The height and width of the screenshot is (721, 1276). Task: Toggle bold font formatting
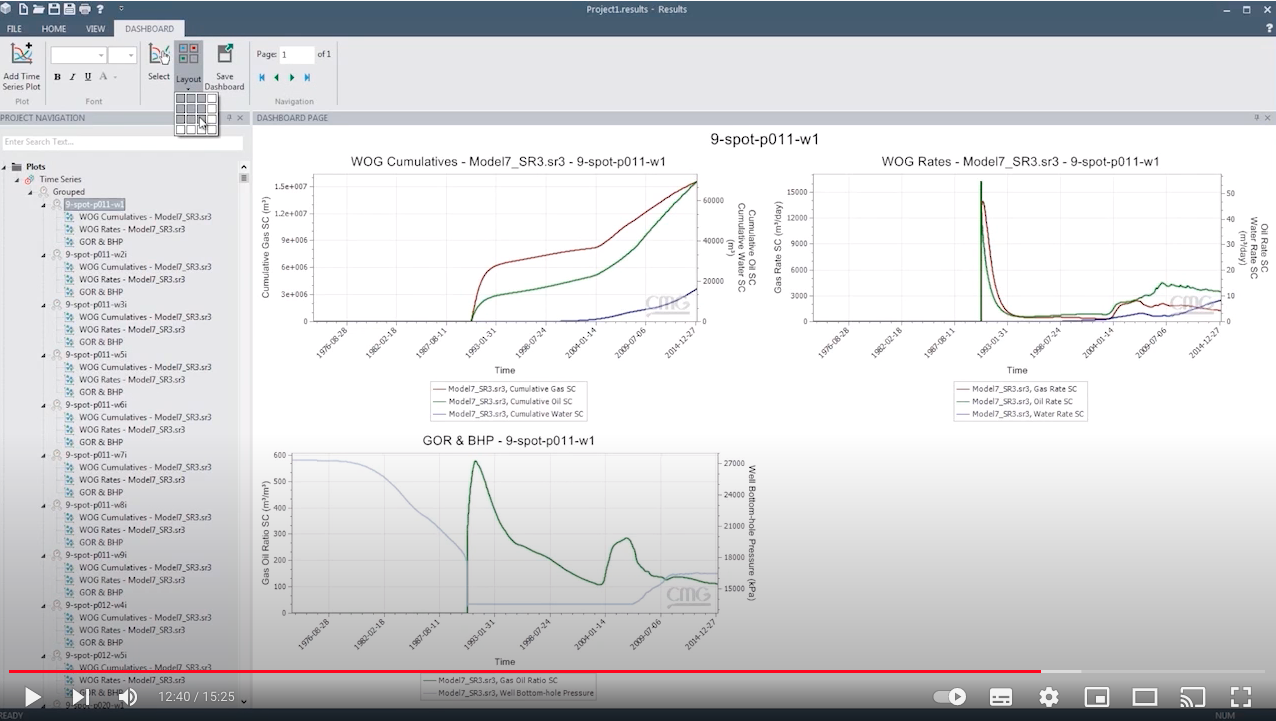57,77
